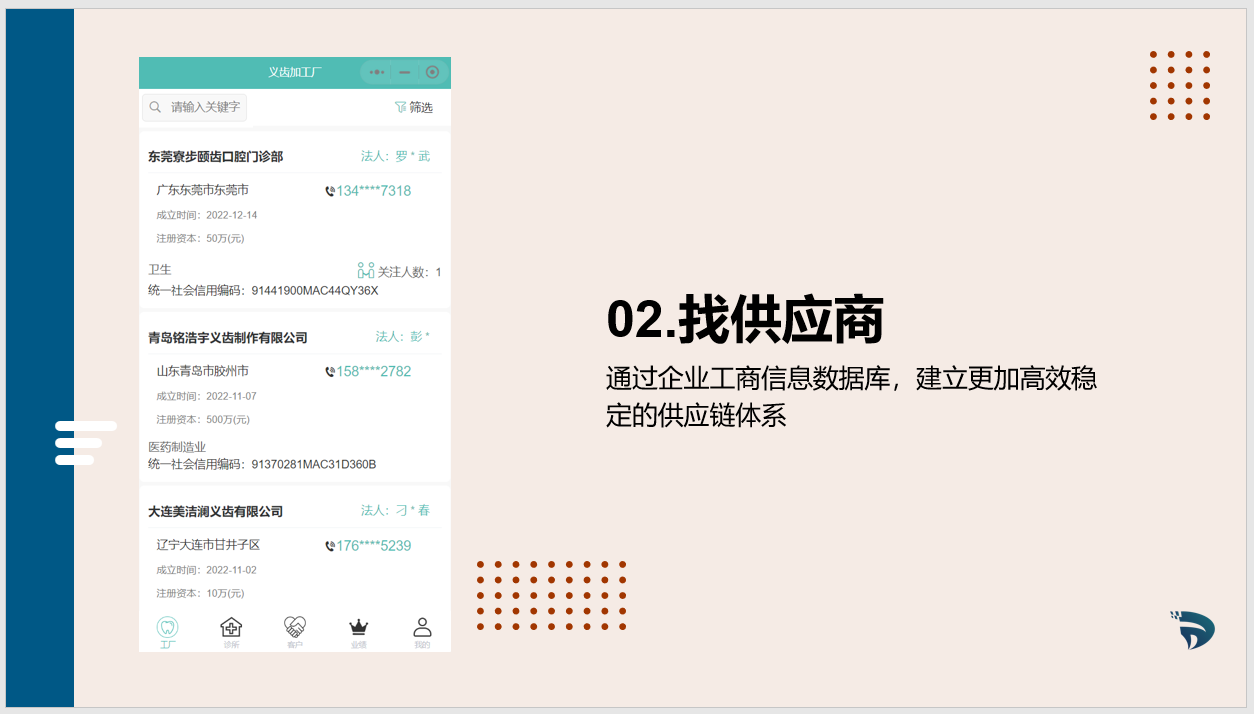Open company 青岛铭浩宇义齿制作有限公司

point(228,338)
